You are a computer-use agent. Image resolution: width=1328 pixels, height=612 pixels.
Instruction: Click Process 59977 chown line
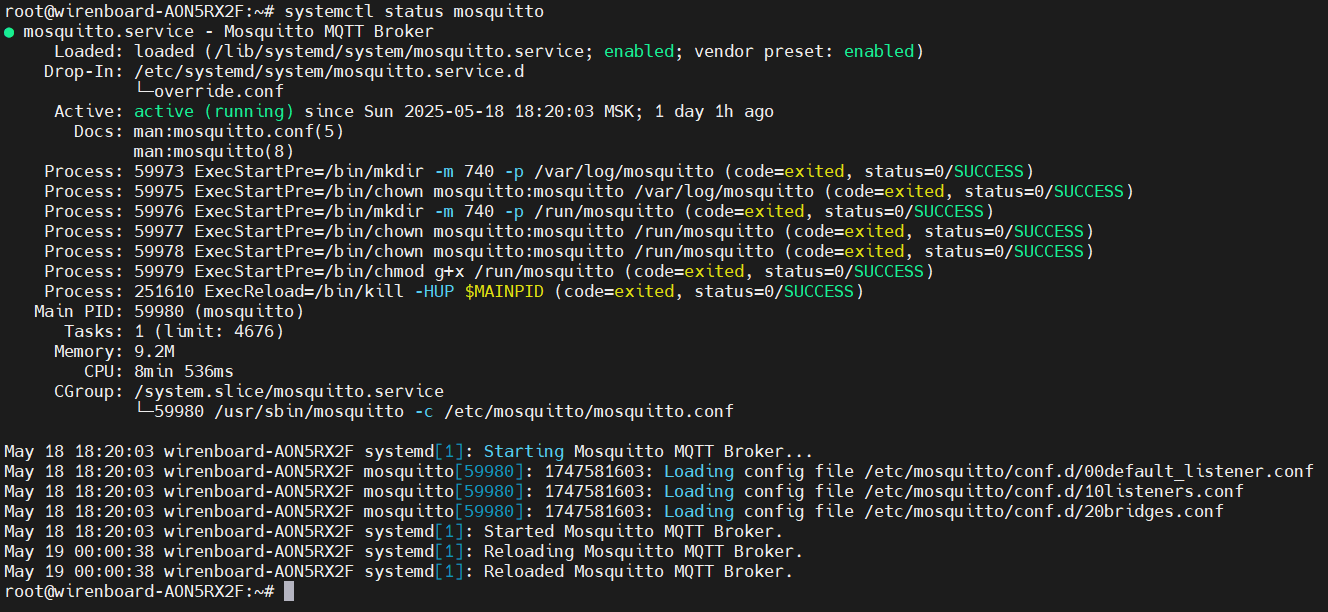click(x=569, y=231)
